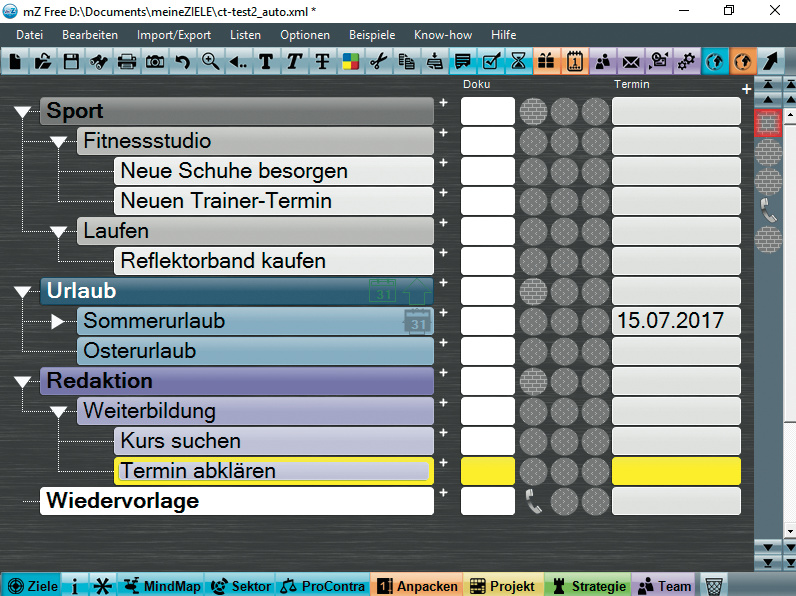Open the Import/Export menu

click(x=174, y=35)
